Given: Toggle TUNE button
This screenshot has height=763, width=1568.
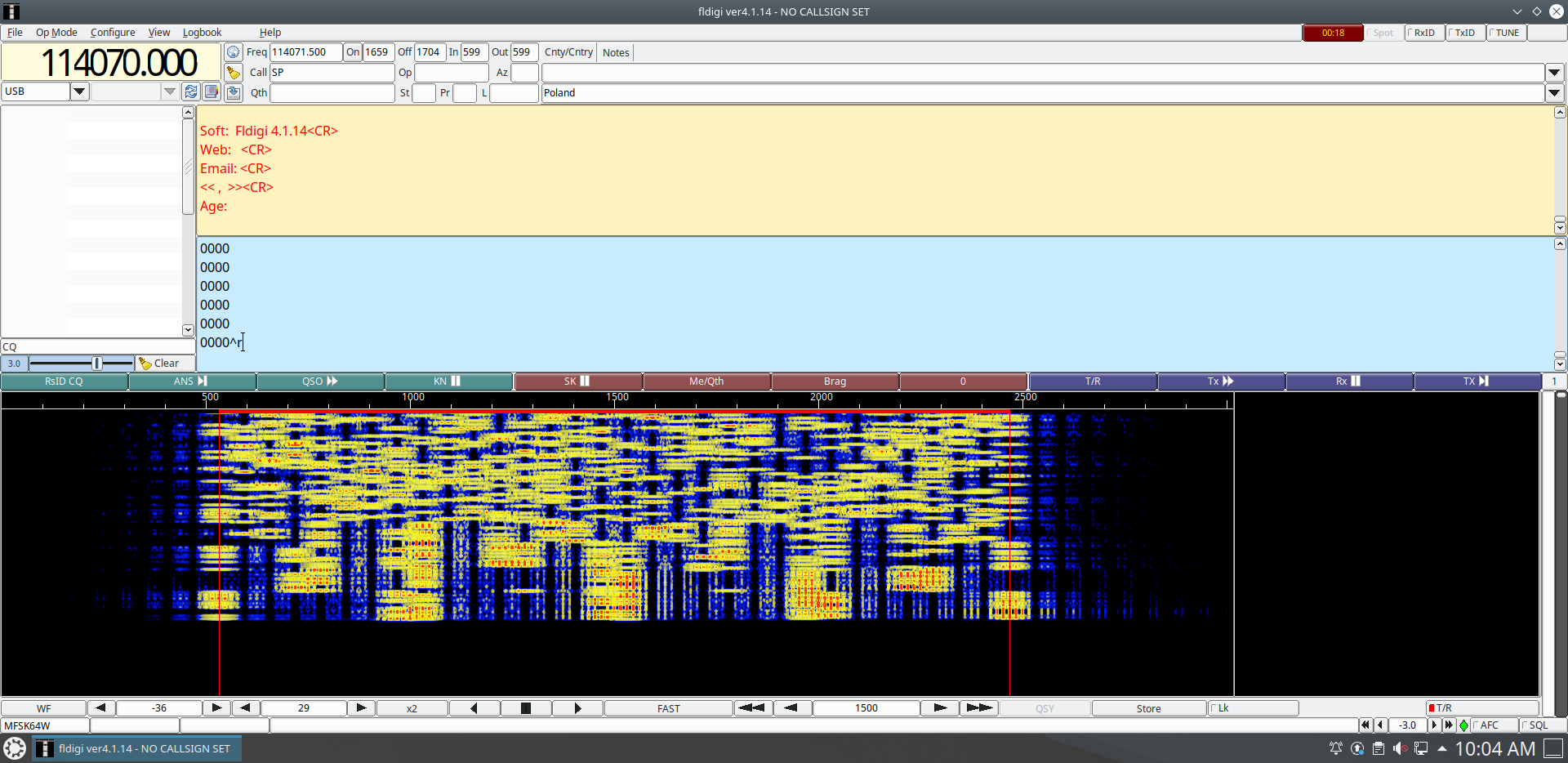Looking at the screenshot, I should [1507, 33].
